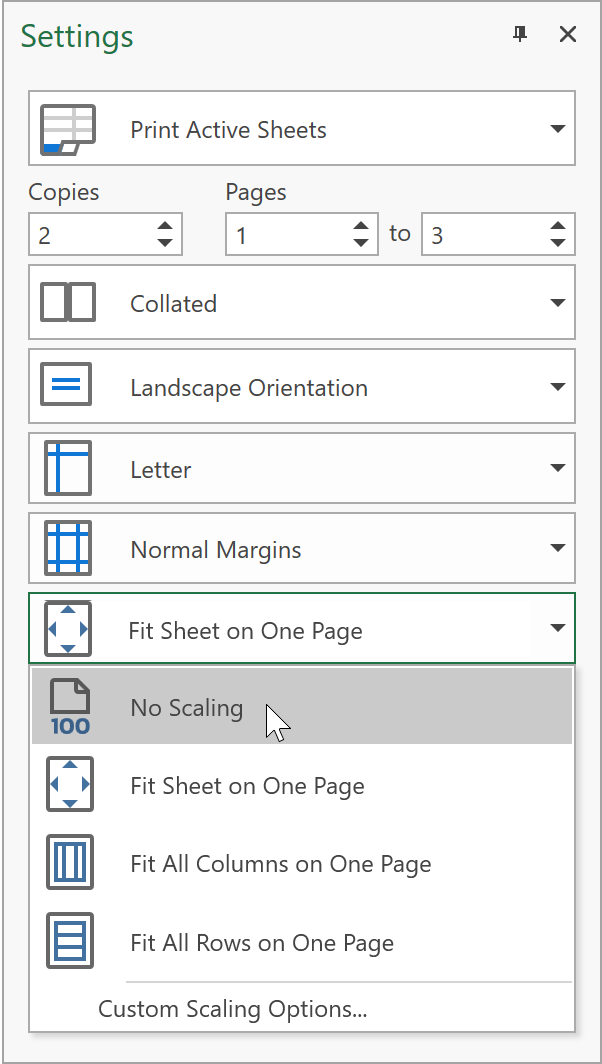Click the Fit All Rows icon
Viewport: 602px width, 1064px height.
(x=69, y=942)
